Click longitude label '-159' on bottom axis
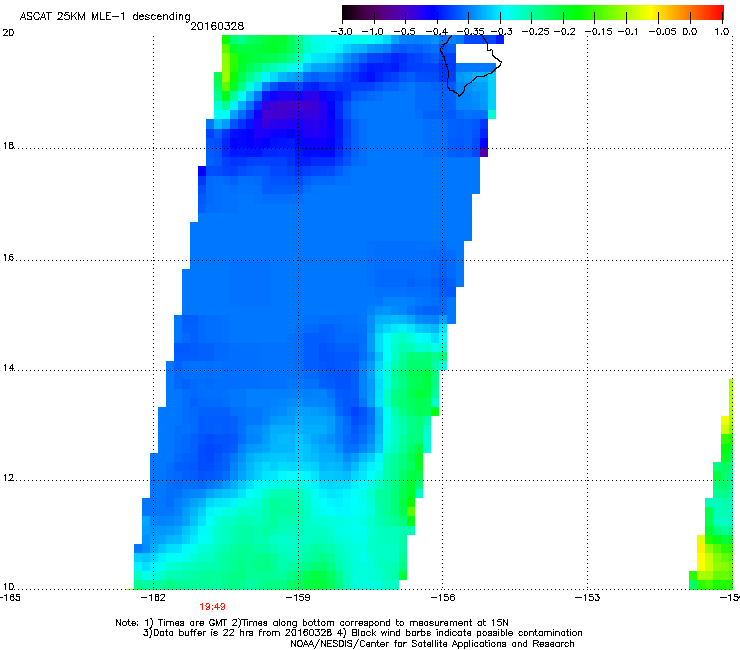The image size is (740, 650). coord(298,598)
